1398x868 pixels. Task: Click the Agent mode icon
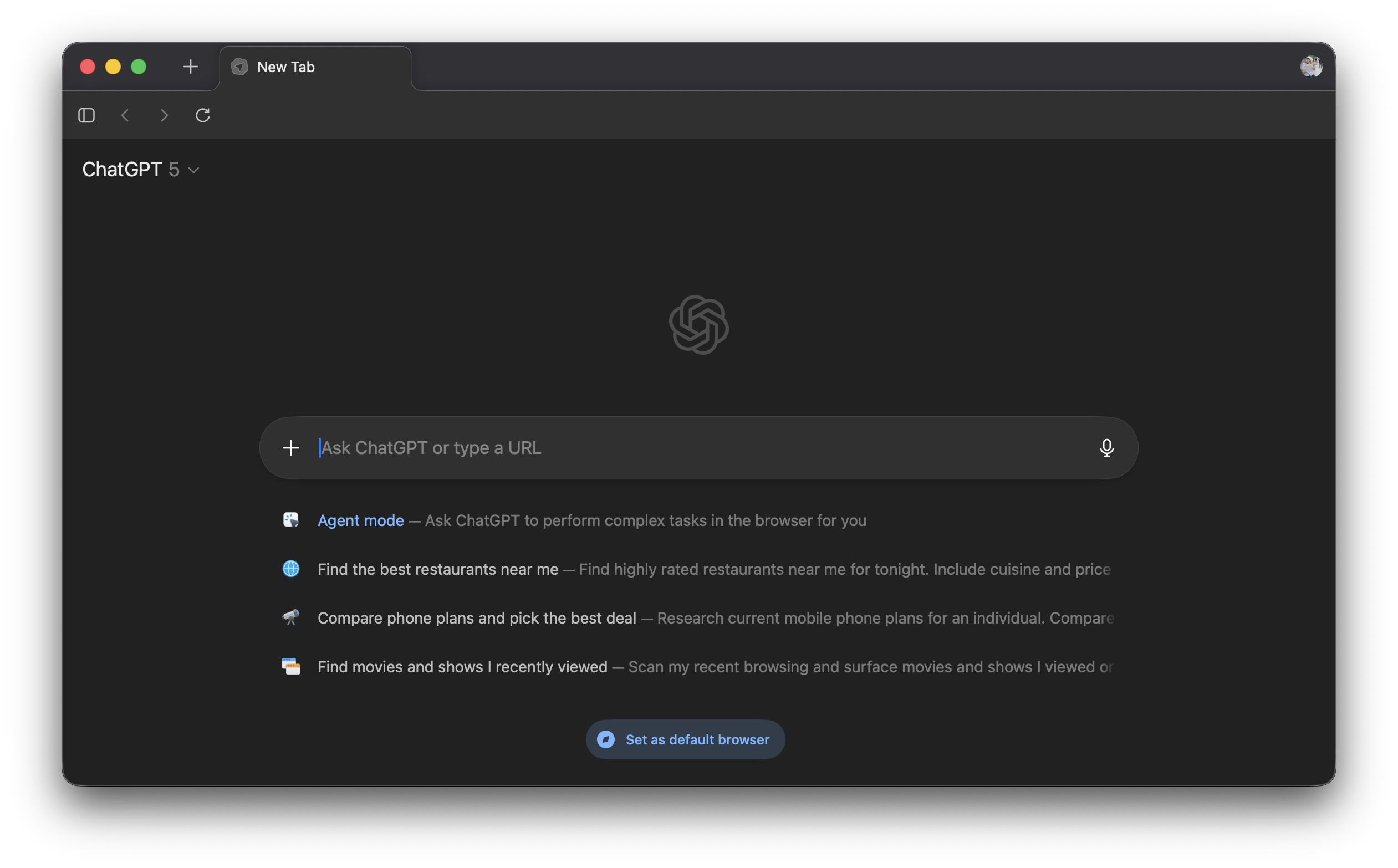click(x=291, y=520)
